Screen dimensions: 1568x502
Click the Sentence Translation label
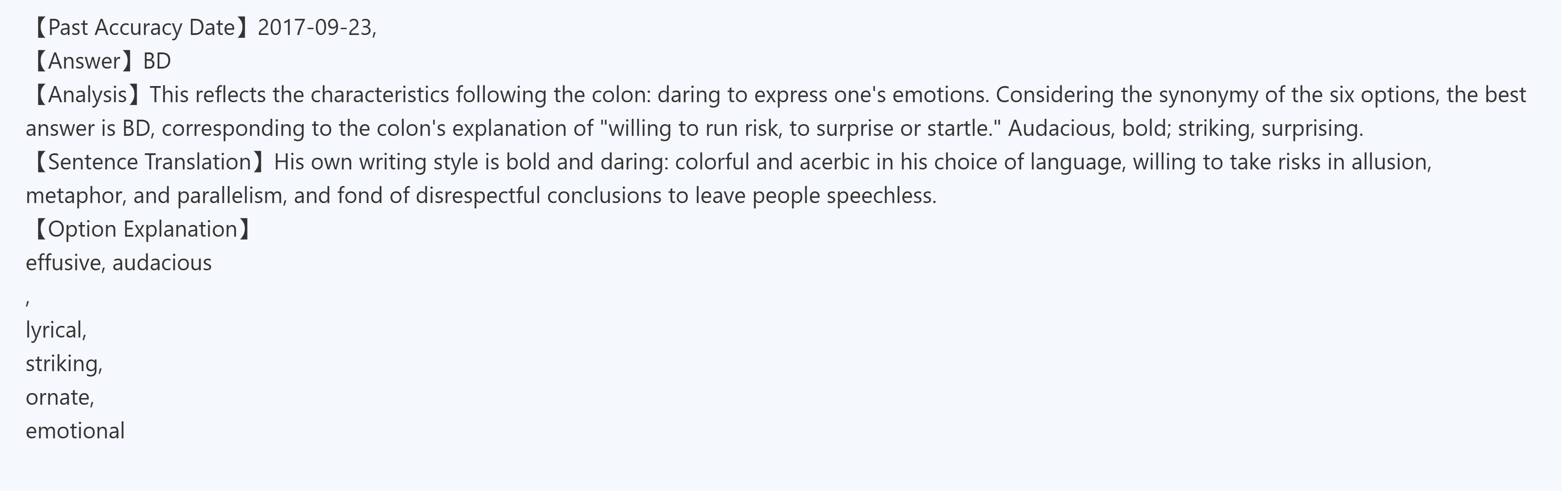pos(149,162)
